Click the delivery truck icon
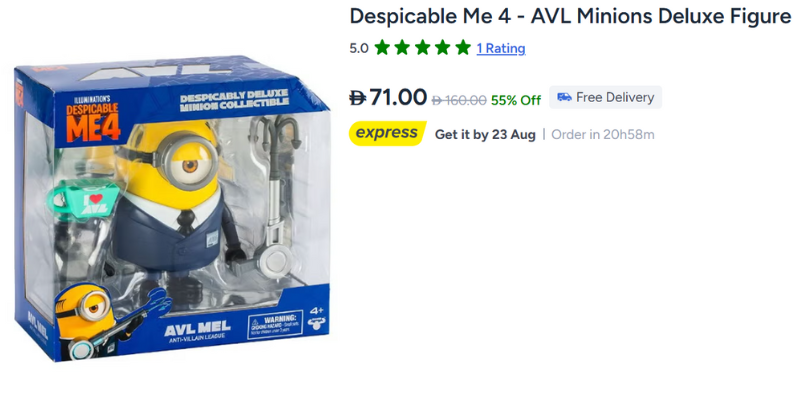800x400 pixels. click(564, 97)
